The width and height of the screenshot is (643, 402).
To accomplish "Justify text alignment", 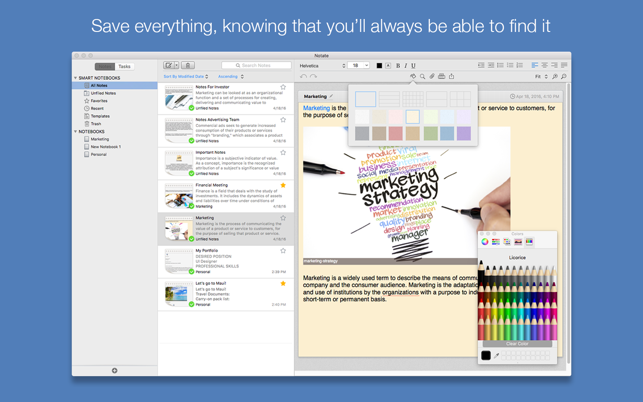I will coord(564,65).
